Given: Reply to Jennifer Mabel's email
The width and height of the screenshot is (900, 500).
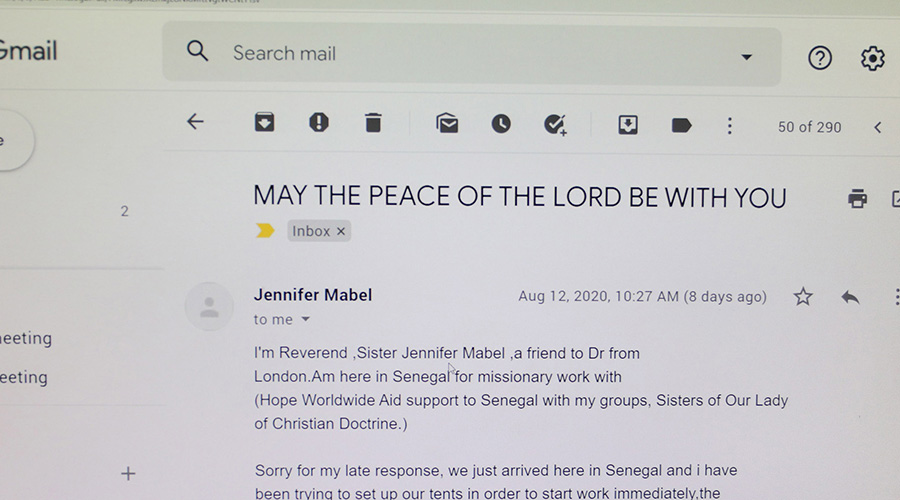Looking at the screenshot, I should 850,297.
